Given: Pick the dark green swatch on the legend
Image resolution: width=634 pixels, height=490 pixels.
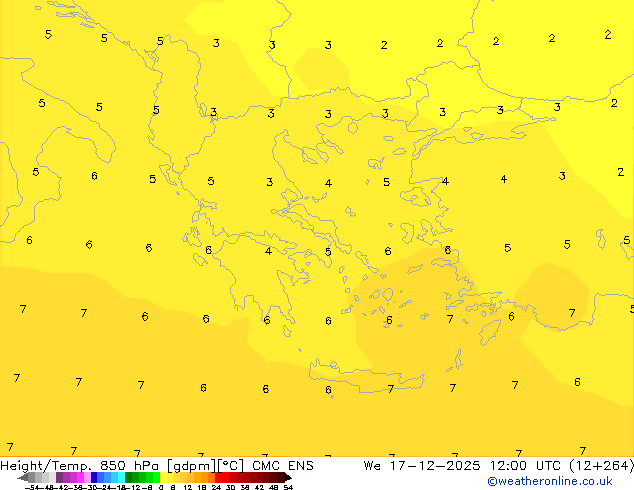Looking at the screenshot, I should pyautogui.click(x=129, y=477).
